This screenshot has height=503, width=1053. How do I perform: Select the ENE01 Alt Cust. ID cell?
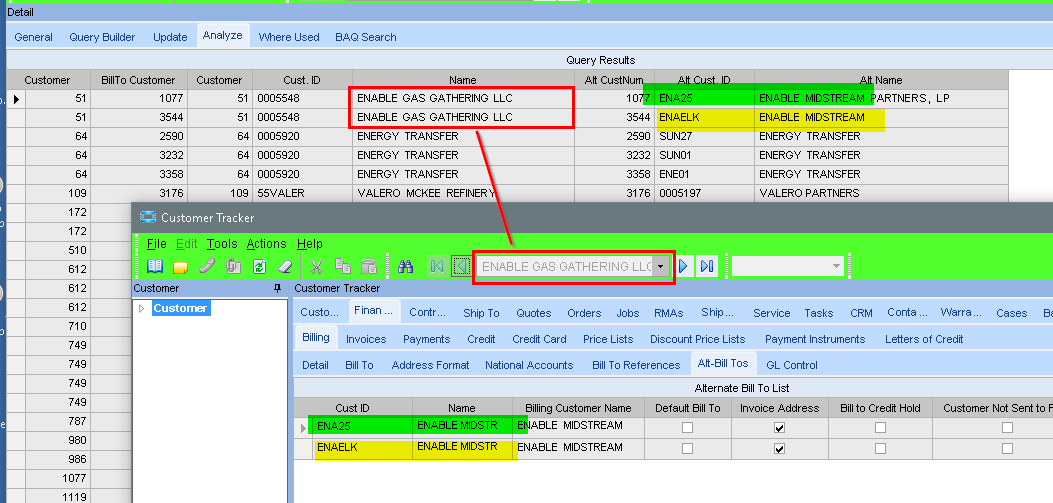(704, 174)
